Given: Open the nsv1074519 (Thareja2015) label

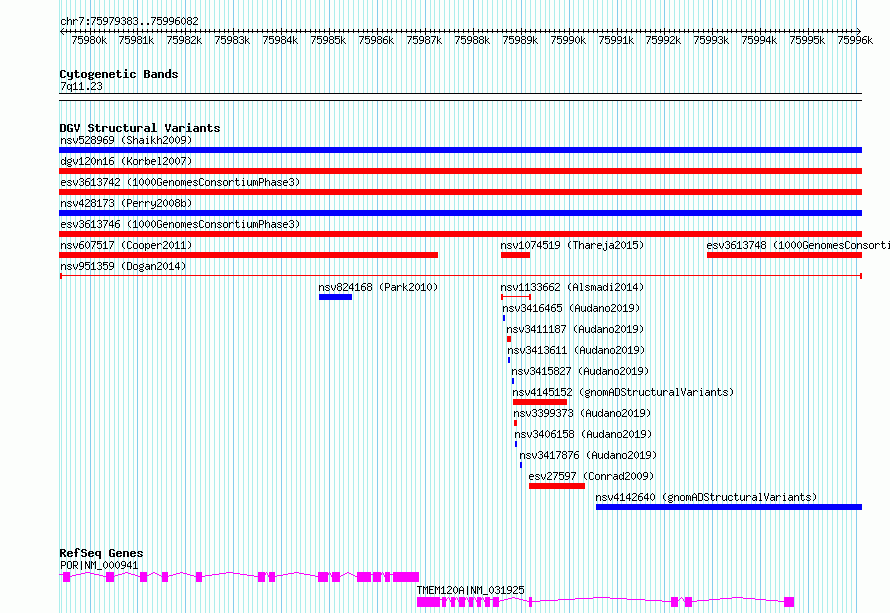Looking at the screenshot, I should pos(572,245).
